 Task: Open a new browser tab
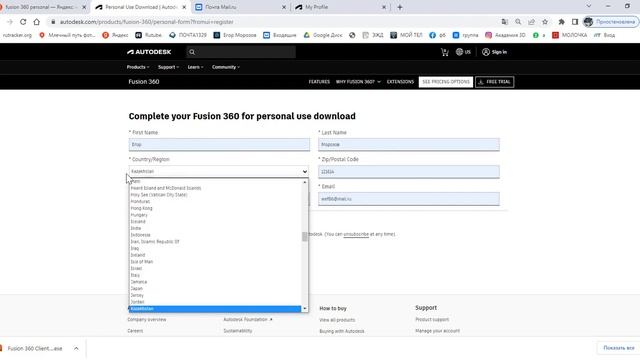pos(400,7)
